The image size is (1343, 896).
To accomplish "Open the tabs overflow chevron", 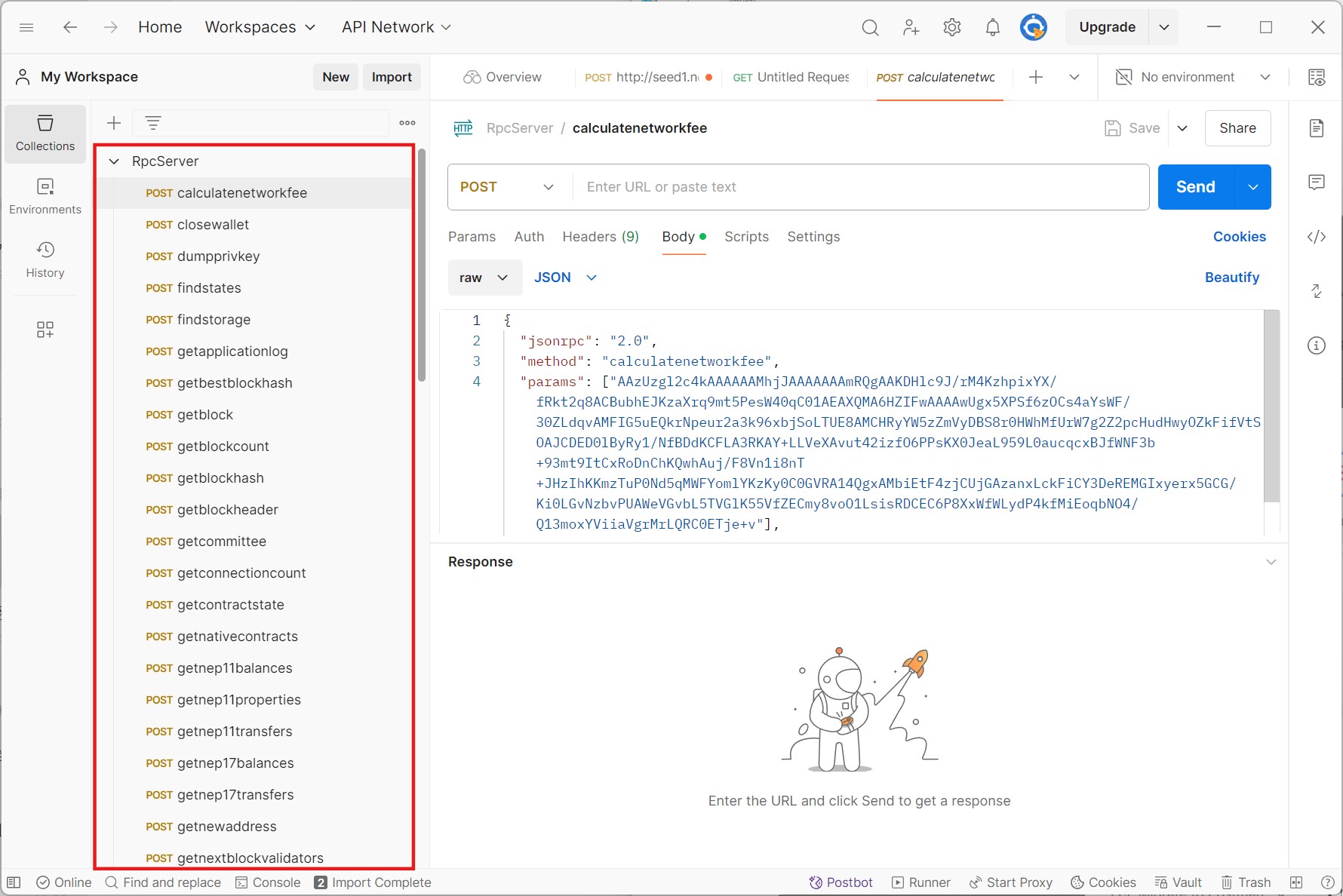I will [x=1074, y=77].
